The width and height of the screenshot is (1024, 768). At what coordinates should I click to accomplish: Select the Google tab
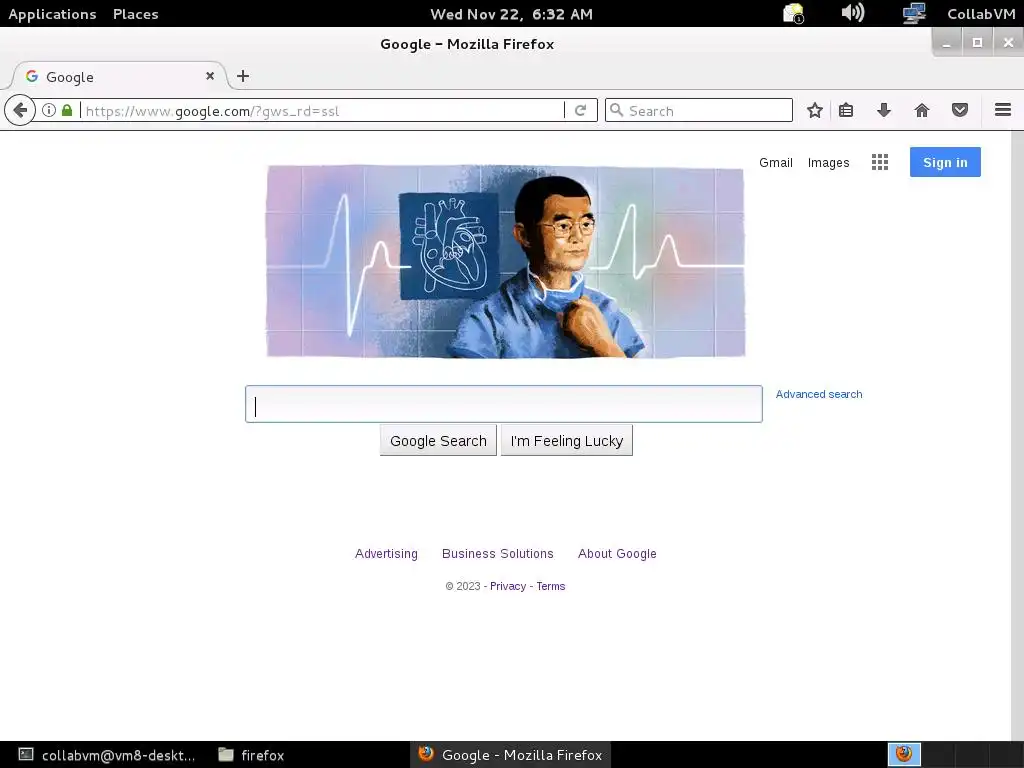tap(119, 76)
